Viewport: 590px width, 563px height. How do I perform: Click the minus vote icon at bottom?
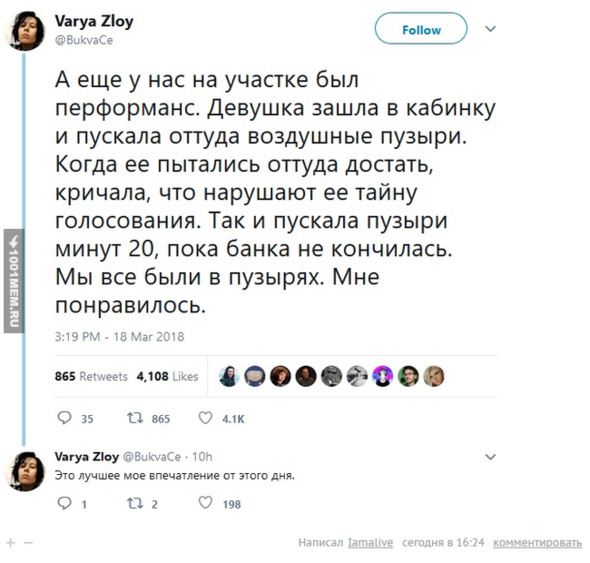tap(28, 543)
